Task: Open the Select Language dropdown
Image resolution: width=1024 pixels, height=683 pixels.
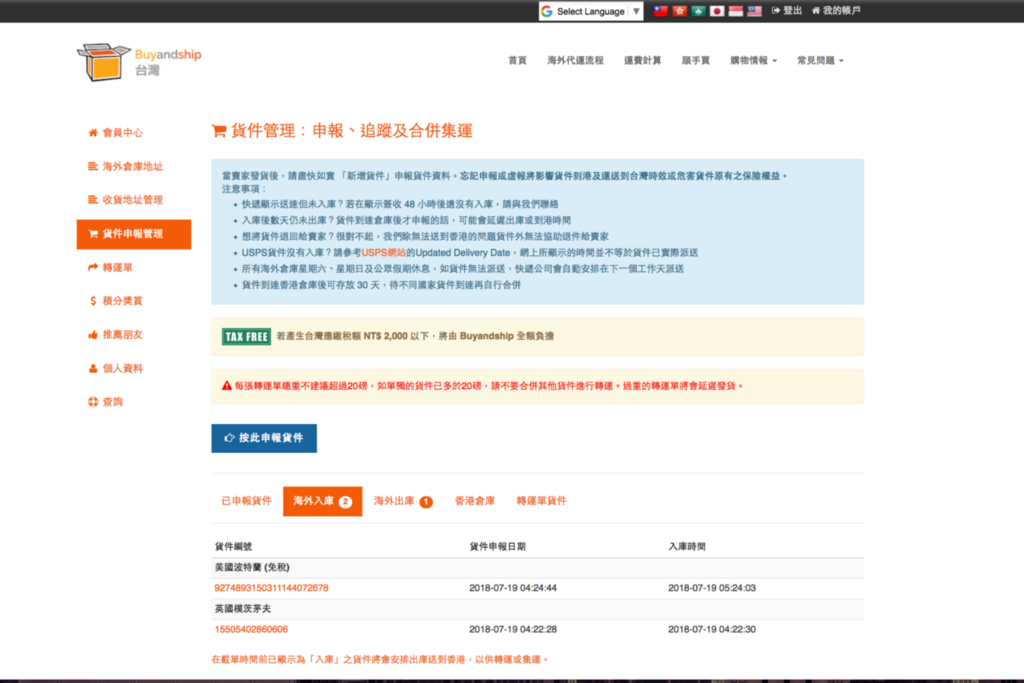Action: 590,11
